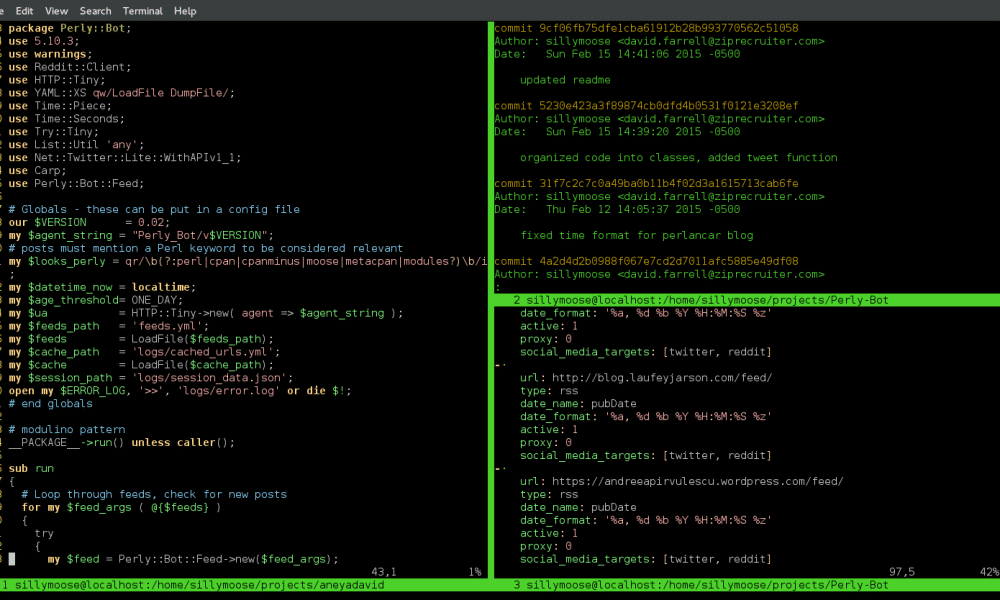
Task: Click the '$cache_path' declaration line
Action: (144, 352)
